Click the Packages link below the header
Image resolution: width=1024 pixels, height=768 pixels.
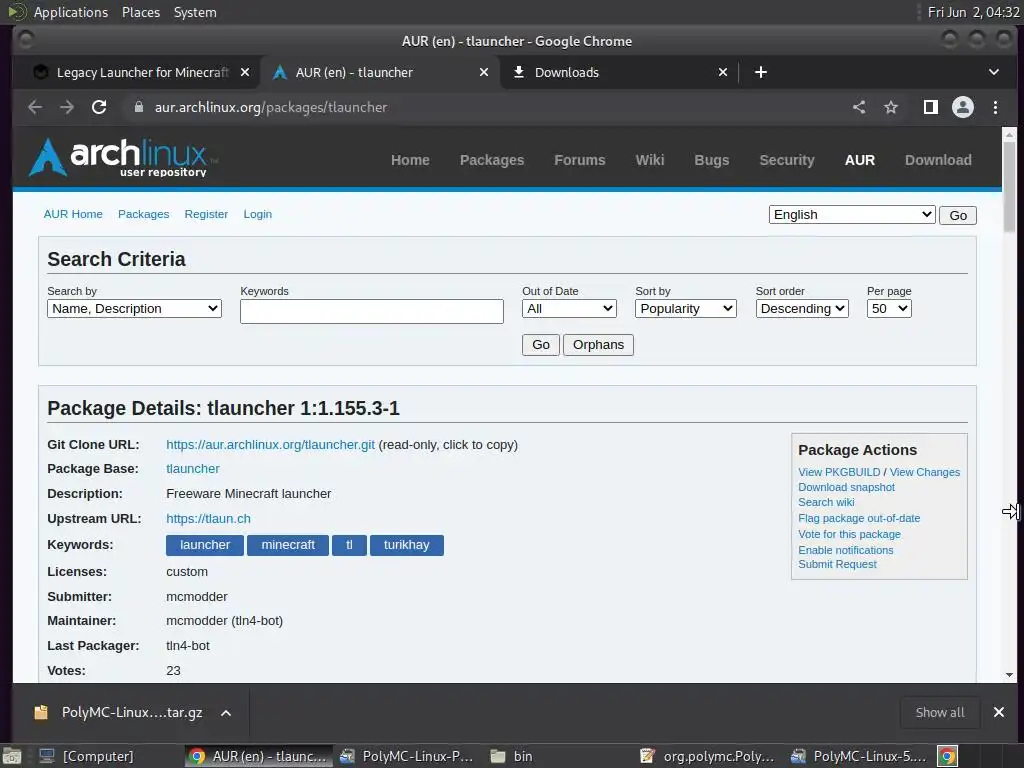click(144, 214)
